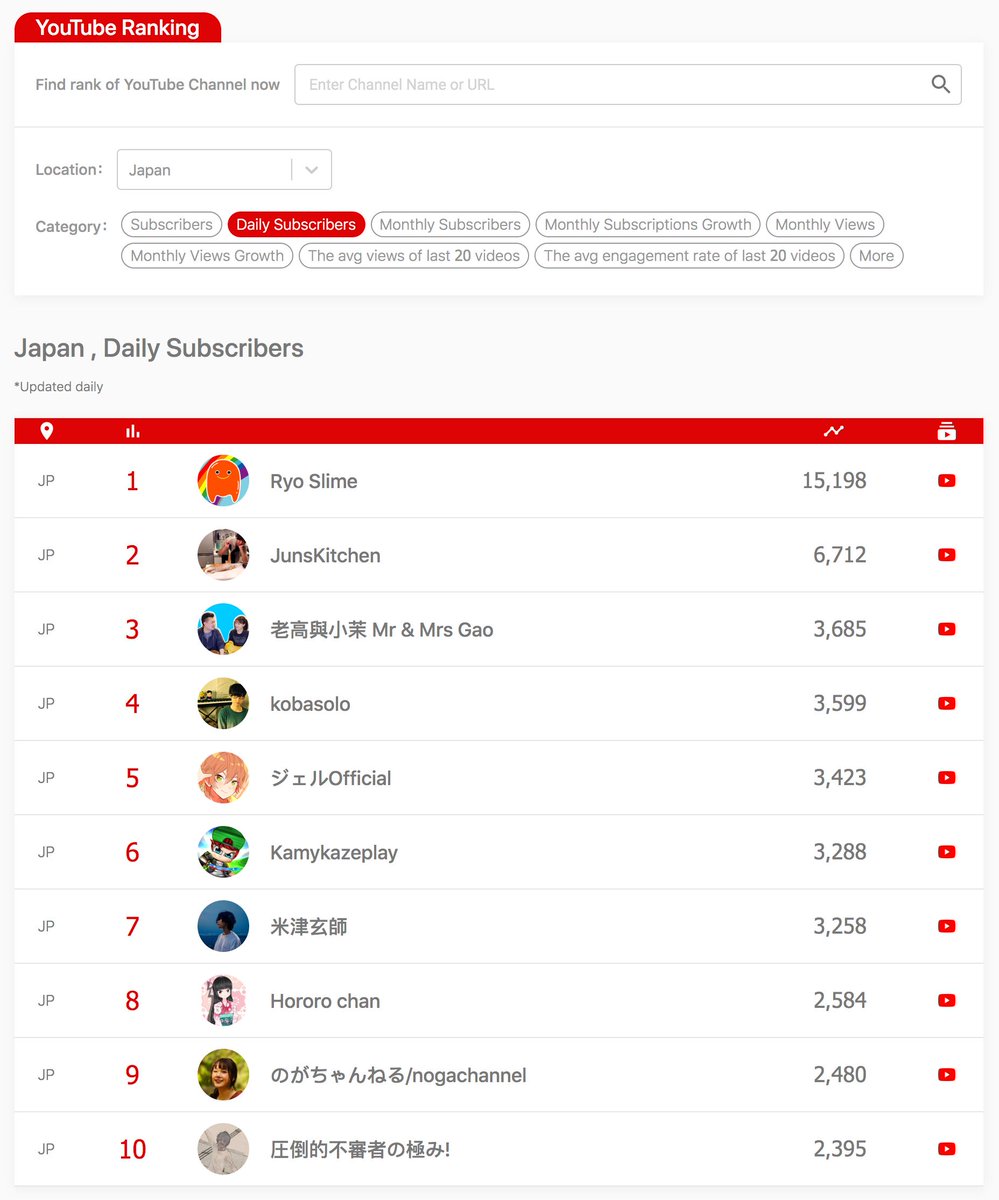Open YouTube icon for Ryo Slime

pyautogui.click(x=947, y=481)
